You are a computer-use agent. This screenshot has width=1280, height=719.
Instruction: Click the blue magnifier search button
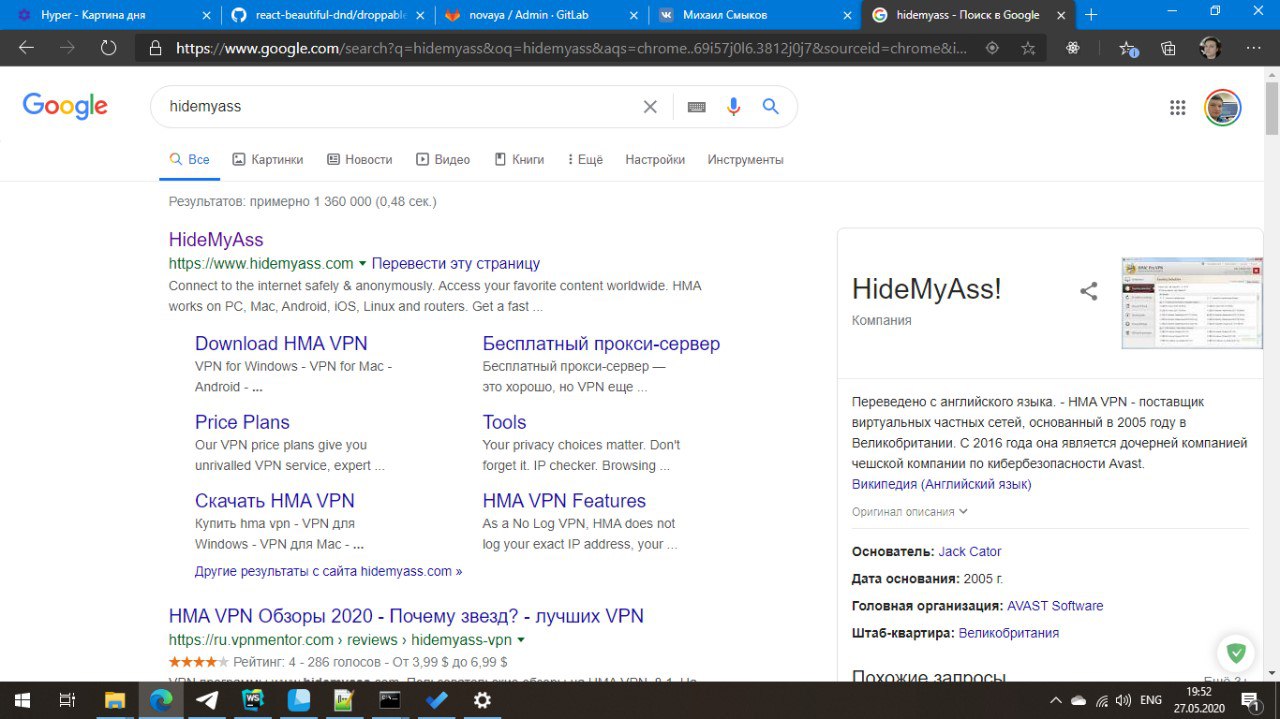771,107
